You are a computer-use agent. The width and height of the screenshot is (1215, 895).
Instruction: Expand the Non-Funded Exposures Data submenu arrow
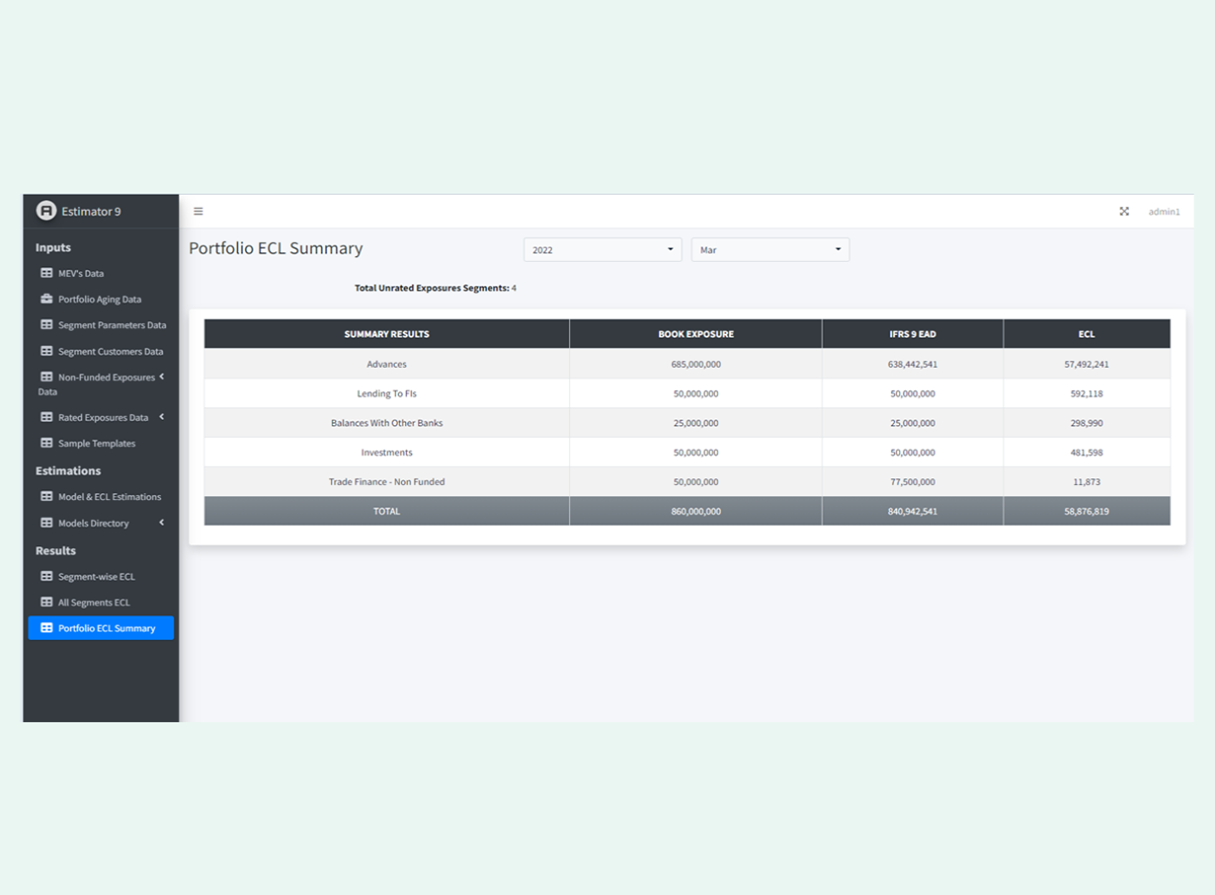click(161, 377)
